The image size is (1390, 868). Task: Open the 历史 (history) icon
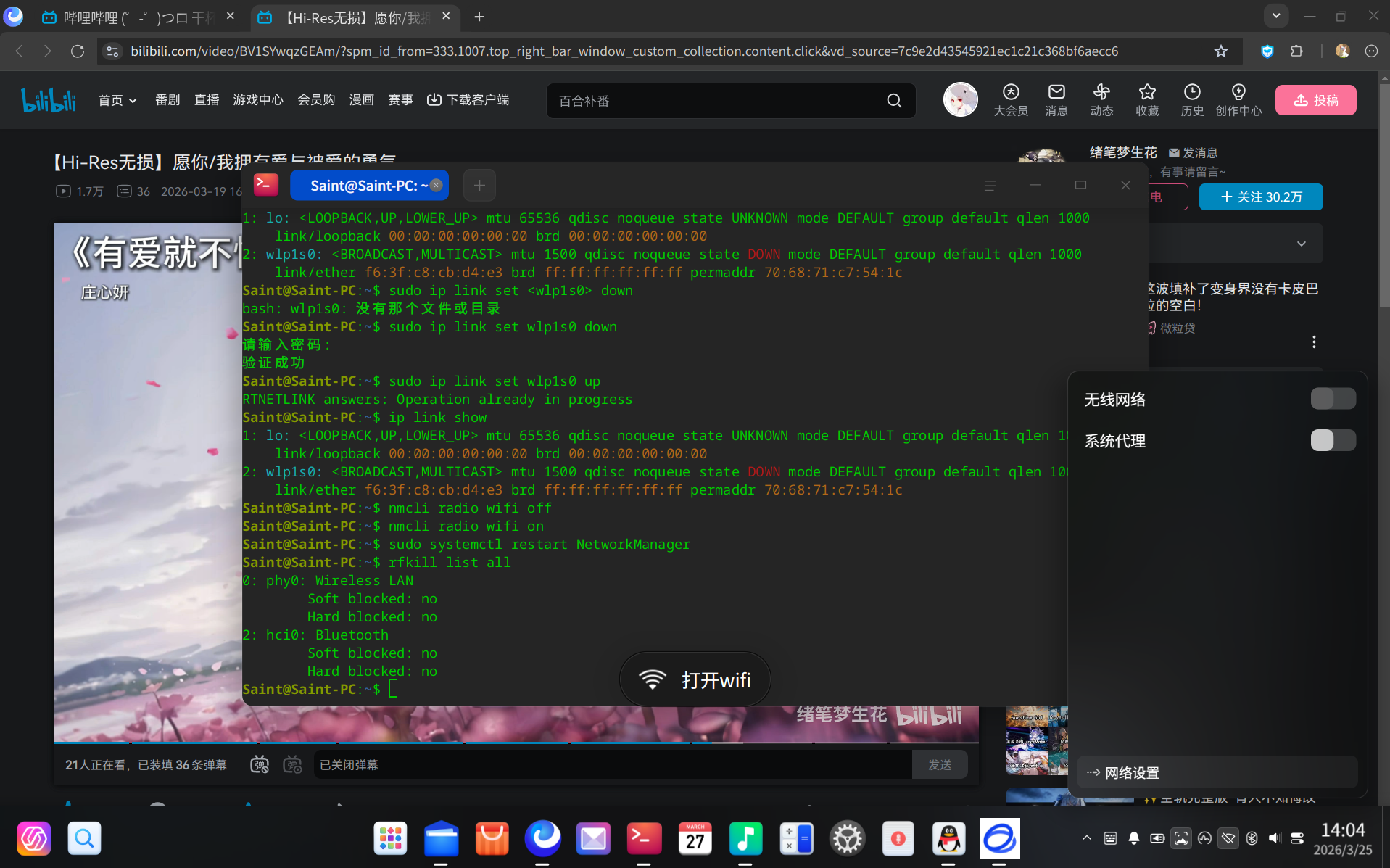coord(1192,99)
